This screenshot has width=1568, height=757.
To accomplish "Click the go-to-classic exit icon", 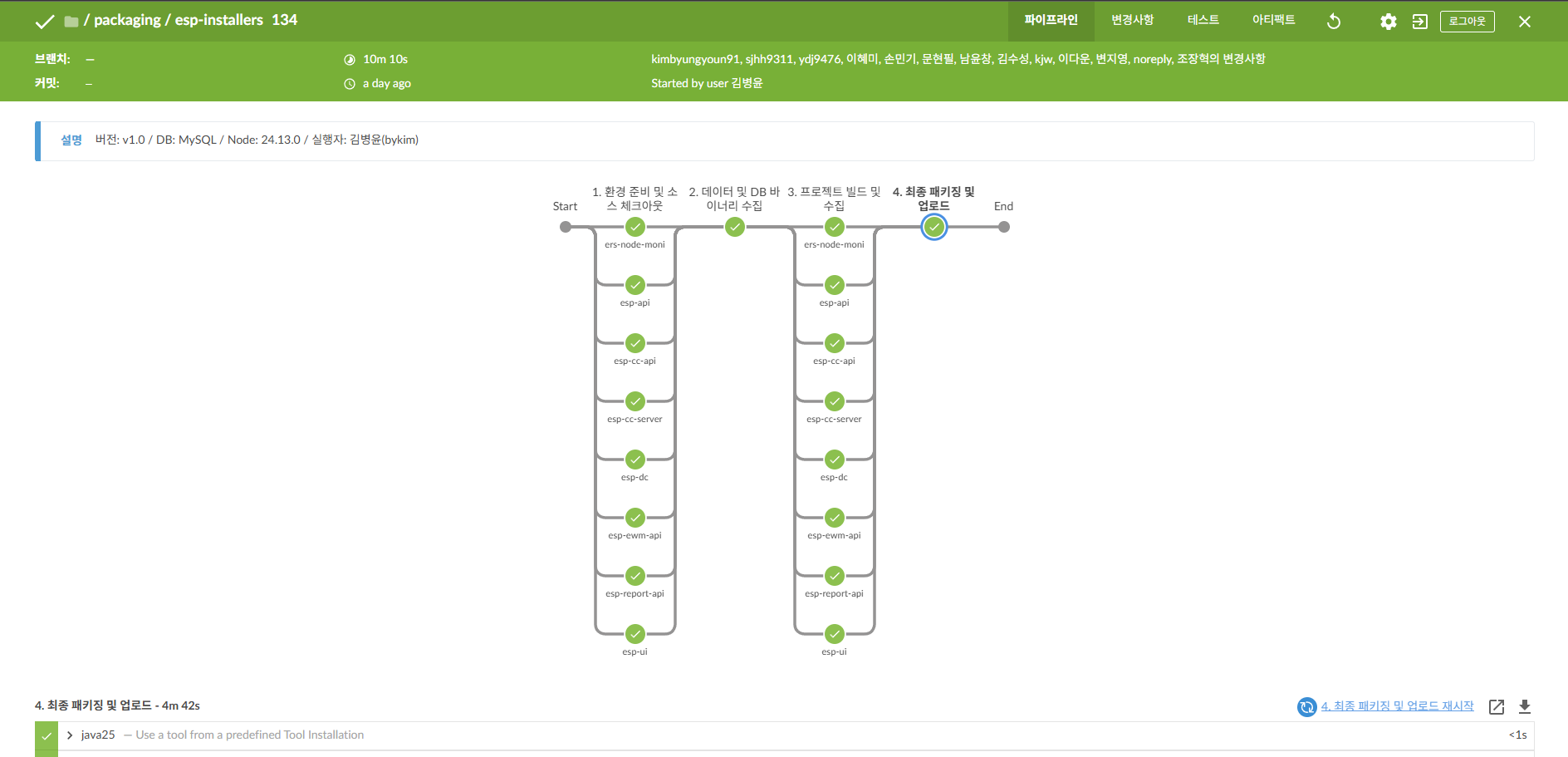I will click(1420, 22).
